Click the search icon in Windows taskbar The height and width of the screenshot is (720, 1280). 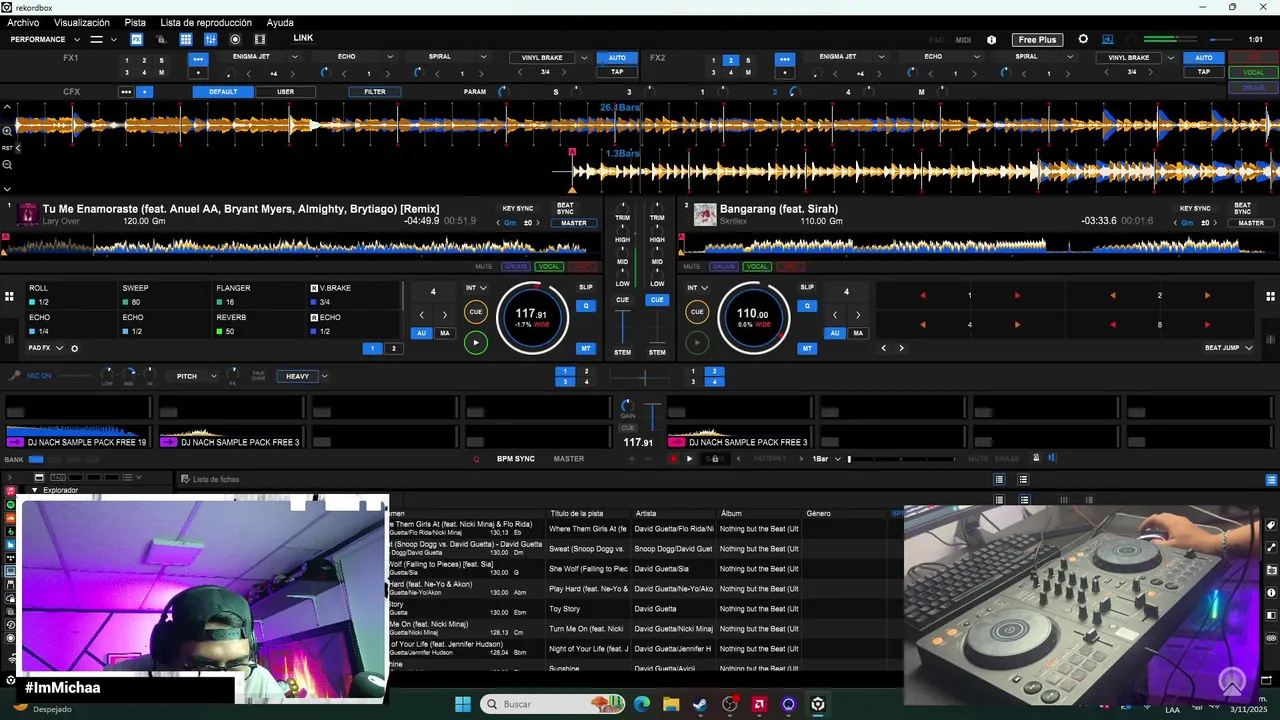(x=492, y=704)
